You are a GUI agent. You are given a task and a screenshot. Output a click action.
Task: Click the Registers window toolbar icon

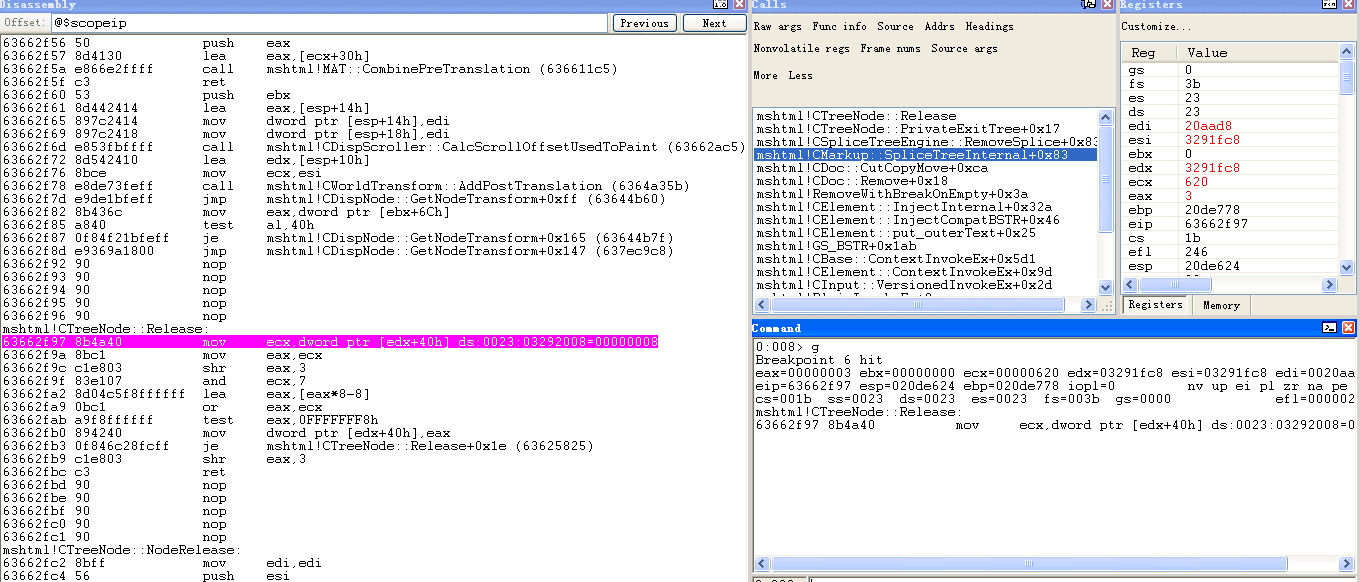click(x=1329, y=5)
